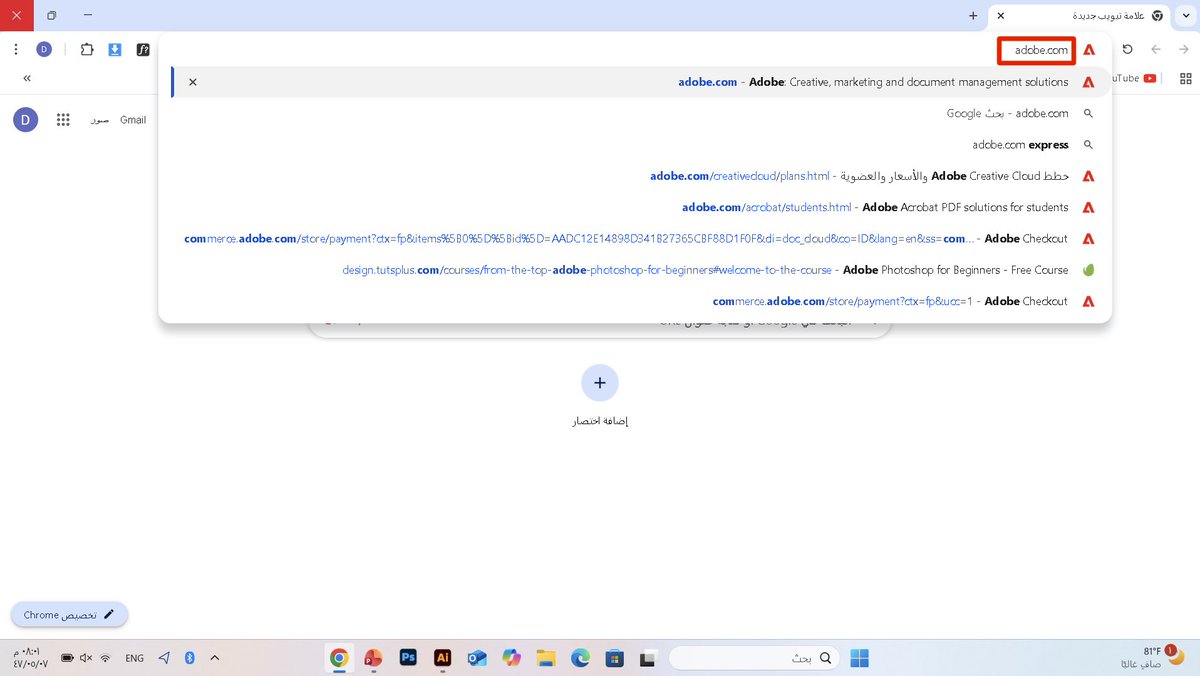Switch the ENG input language indicator

coord(134,658)
